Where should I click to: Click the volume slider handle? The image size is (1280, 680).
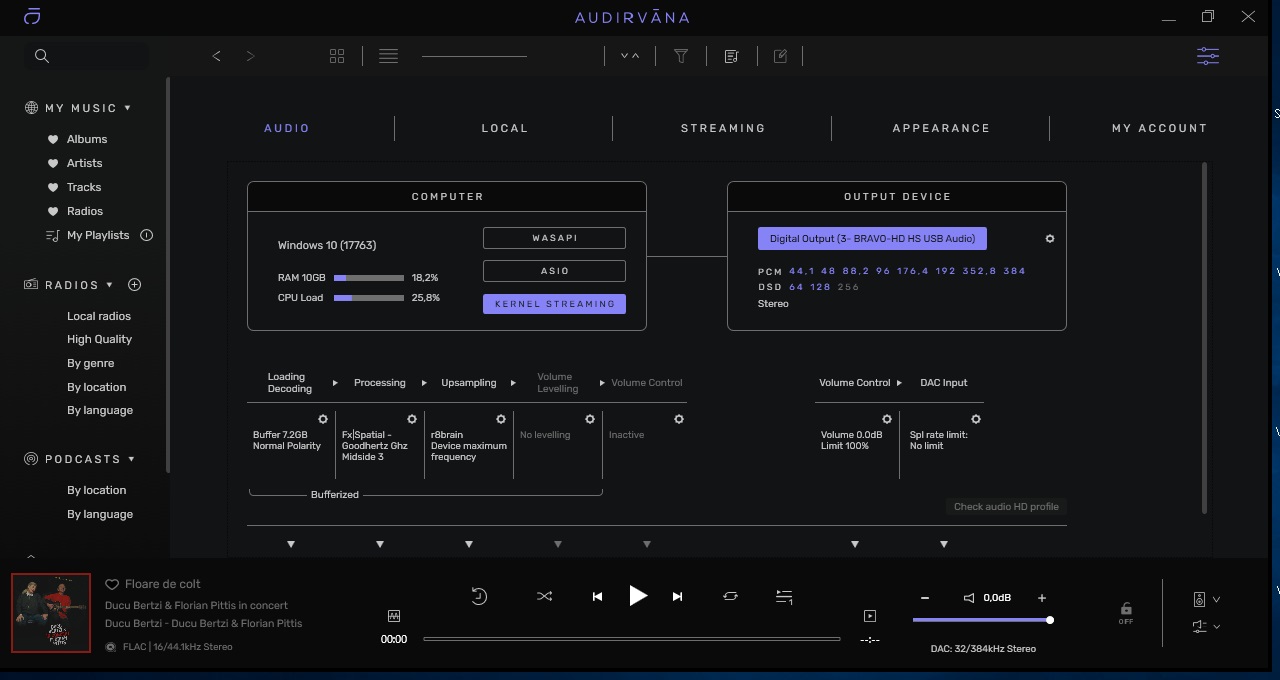tap(1049, 620)
